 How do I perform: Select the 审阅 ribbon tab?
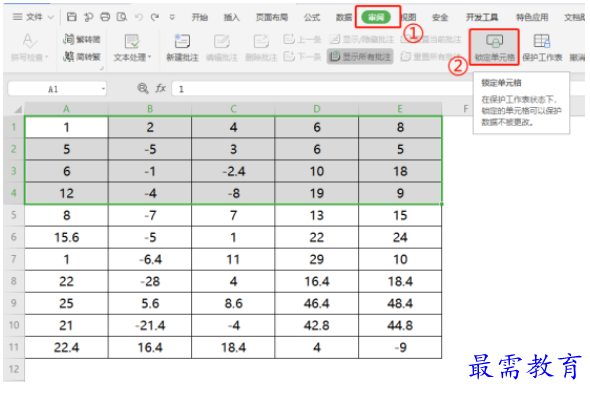(x=376, y=17)
